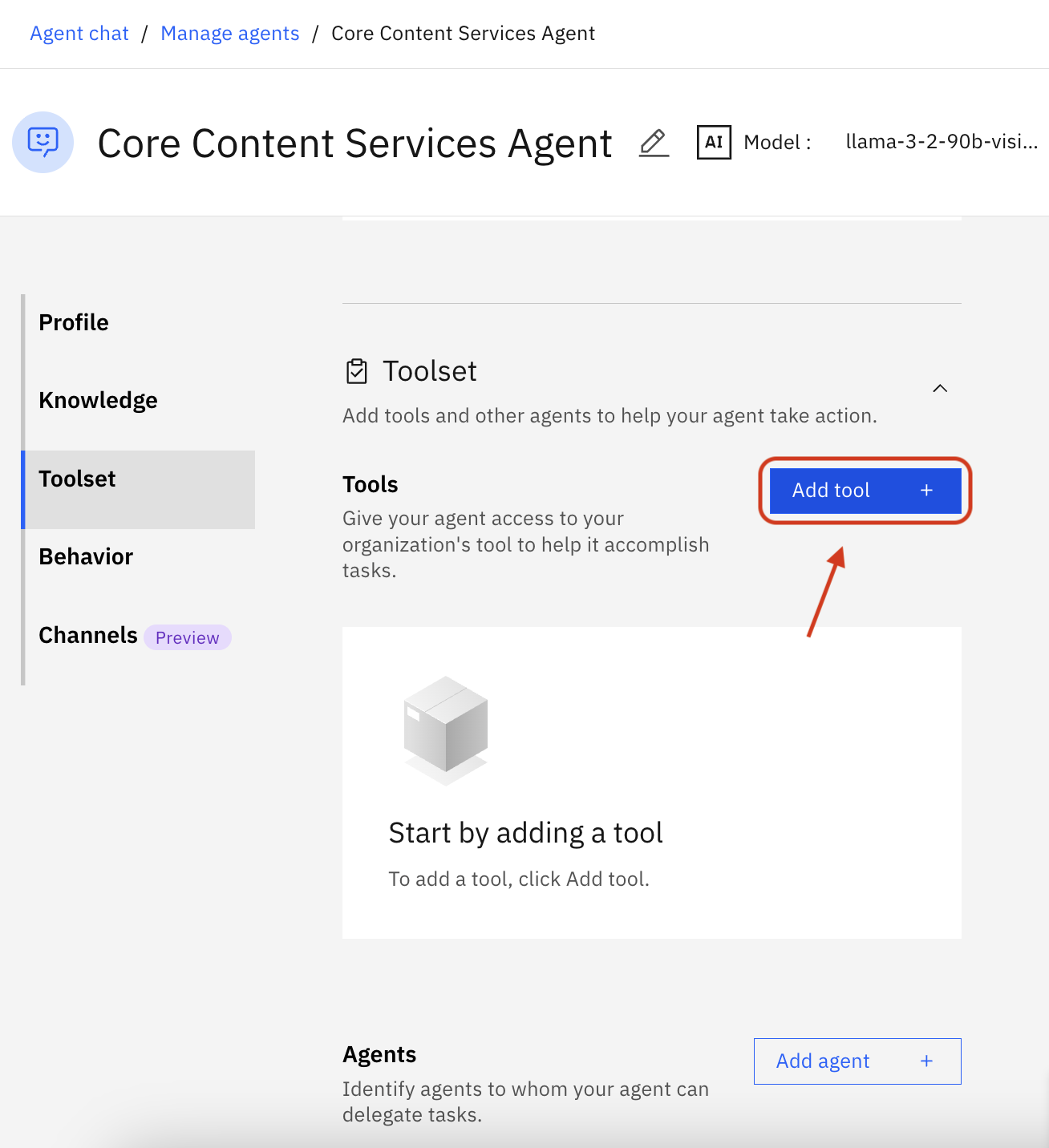
Task: Collapse the Toolset section using the chevron
Action: point(940,388)
